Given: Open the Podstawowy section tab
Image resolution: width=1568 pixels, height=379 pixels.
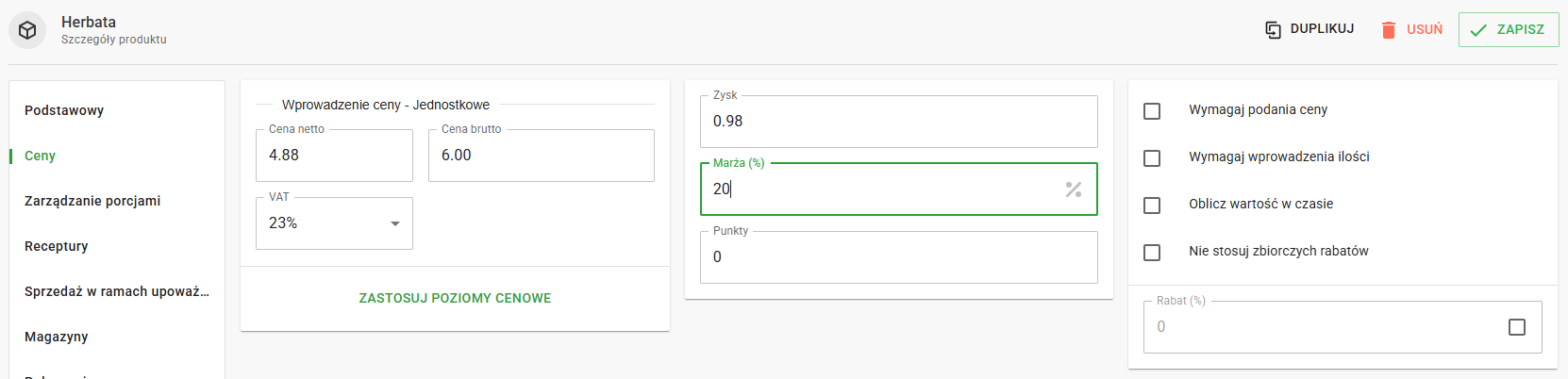Looking at the screenshot, I should [64, 110].
